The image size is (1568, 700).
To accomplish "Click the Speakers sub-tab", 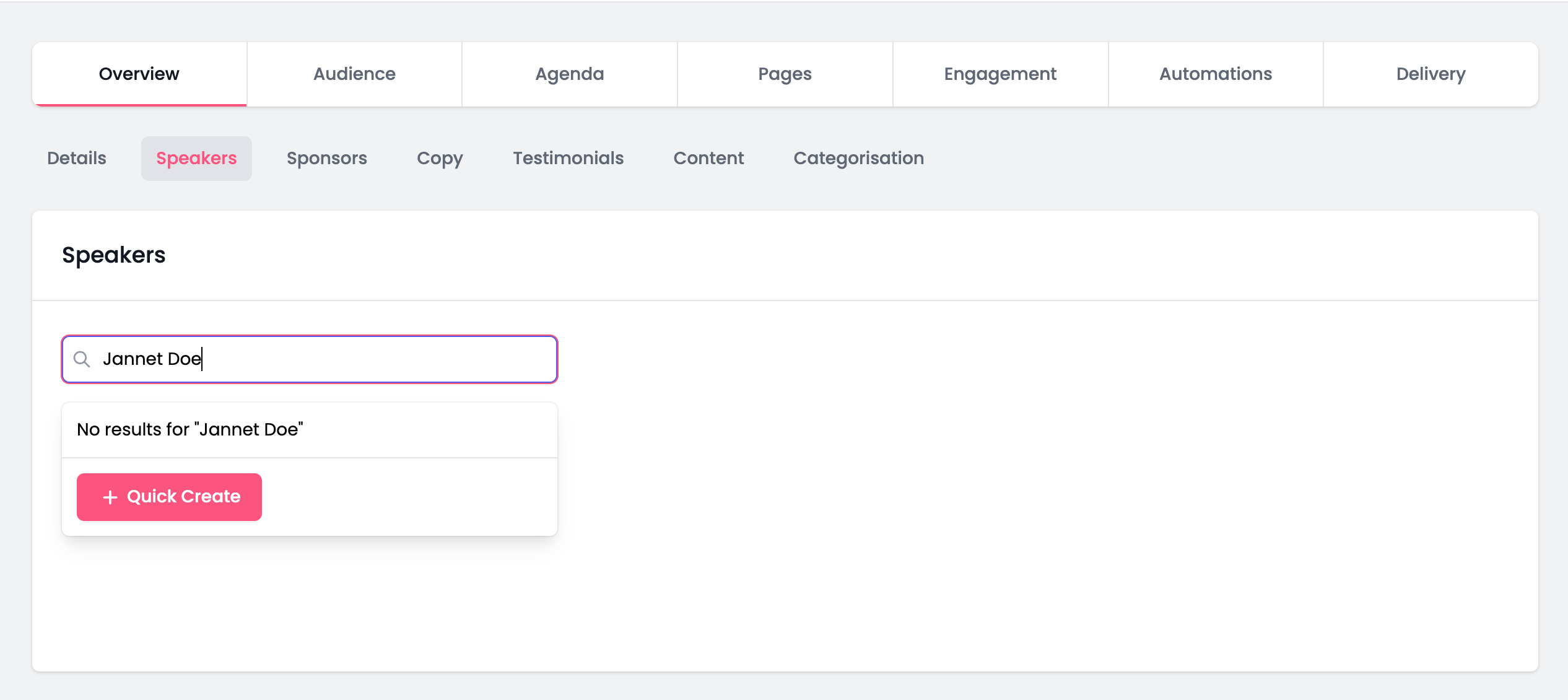I will point(196,159).
